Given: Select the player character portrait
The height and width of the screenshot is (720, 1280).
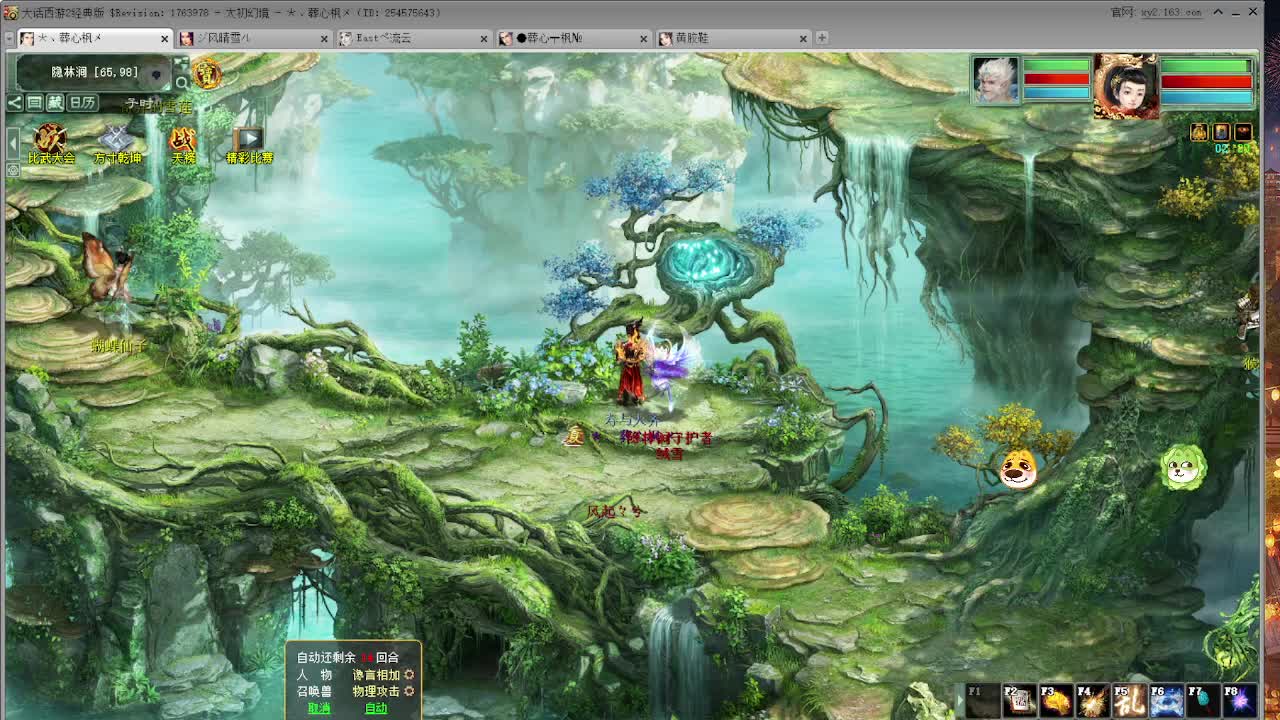Looking at the screenshot, I should click(1127, 88).
